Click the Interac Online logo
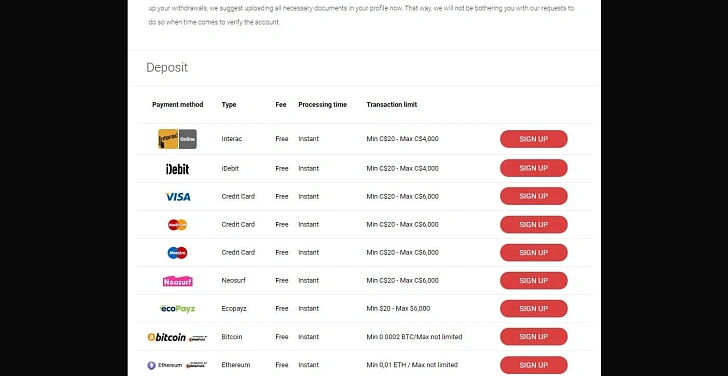This screenshot has width=728, height=376. (177, 139)
